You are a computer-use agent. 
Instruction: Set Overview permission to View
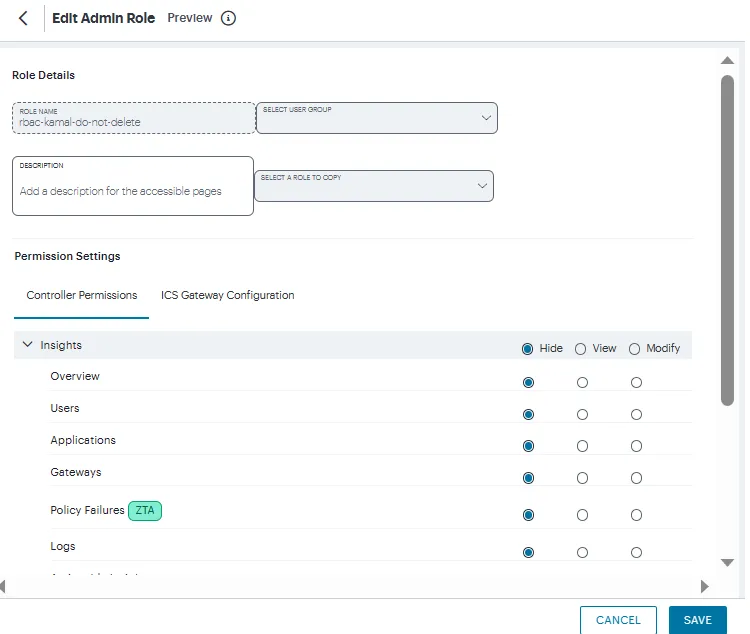[582, 382]
